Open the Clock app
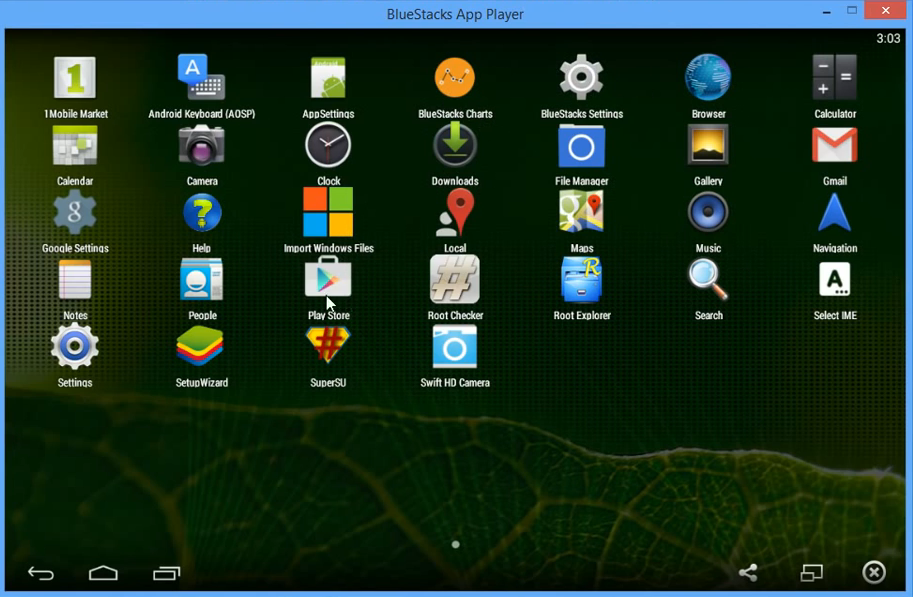 pos(328,146)
